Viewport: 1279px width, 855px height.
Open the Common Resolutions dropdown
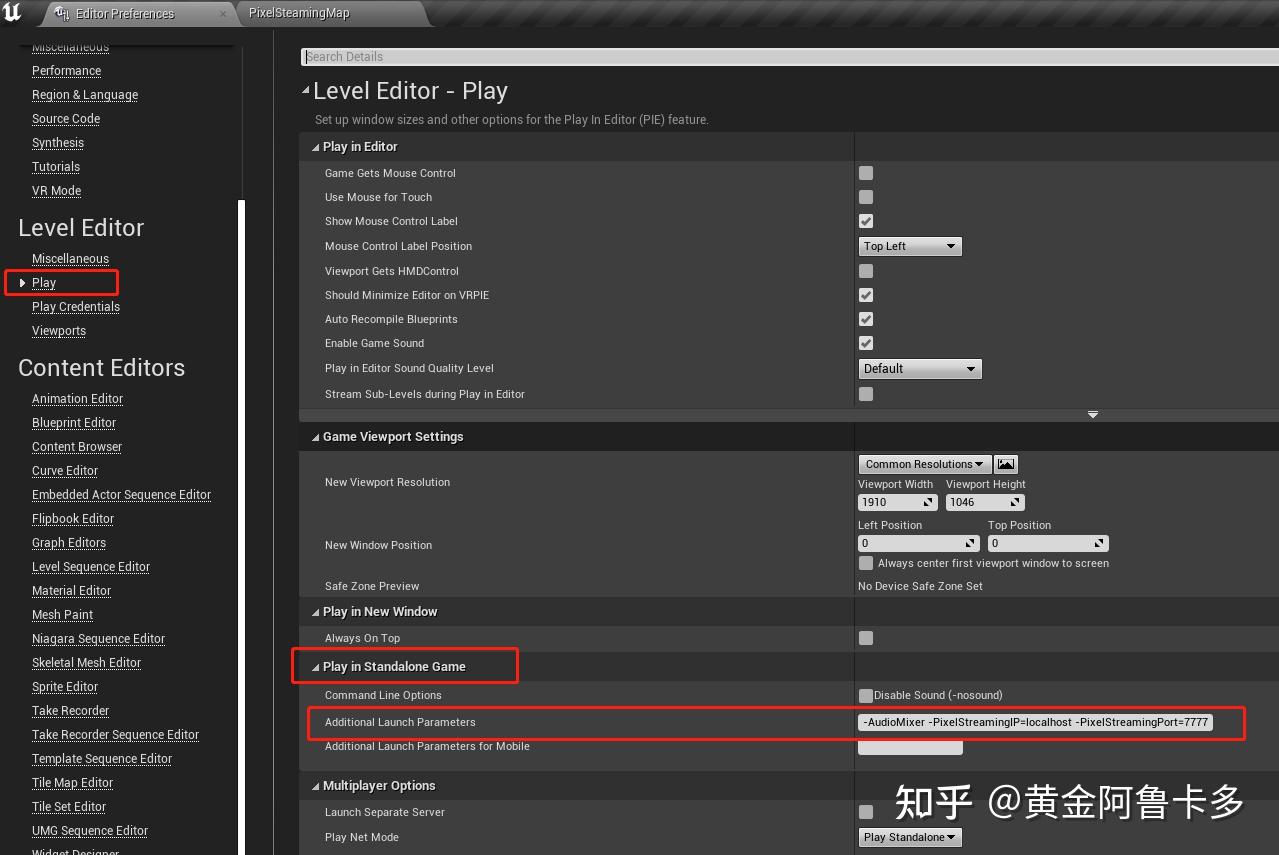tap(922, 463)
